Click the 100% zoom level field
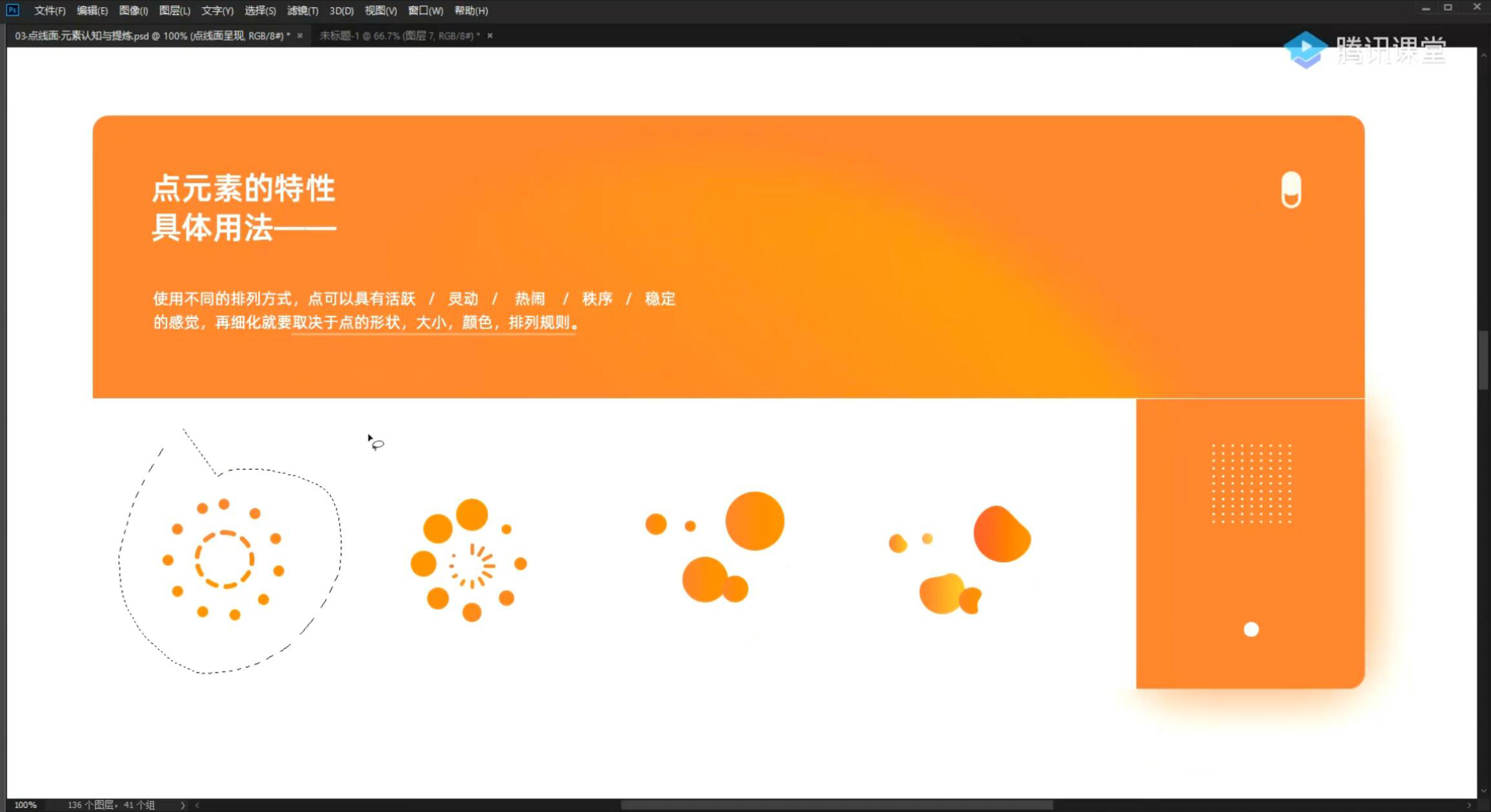 (x=26, y=805)
